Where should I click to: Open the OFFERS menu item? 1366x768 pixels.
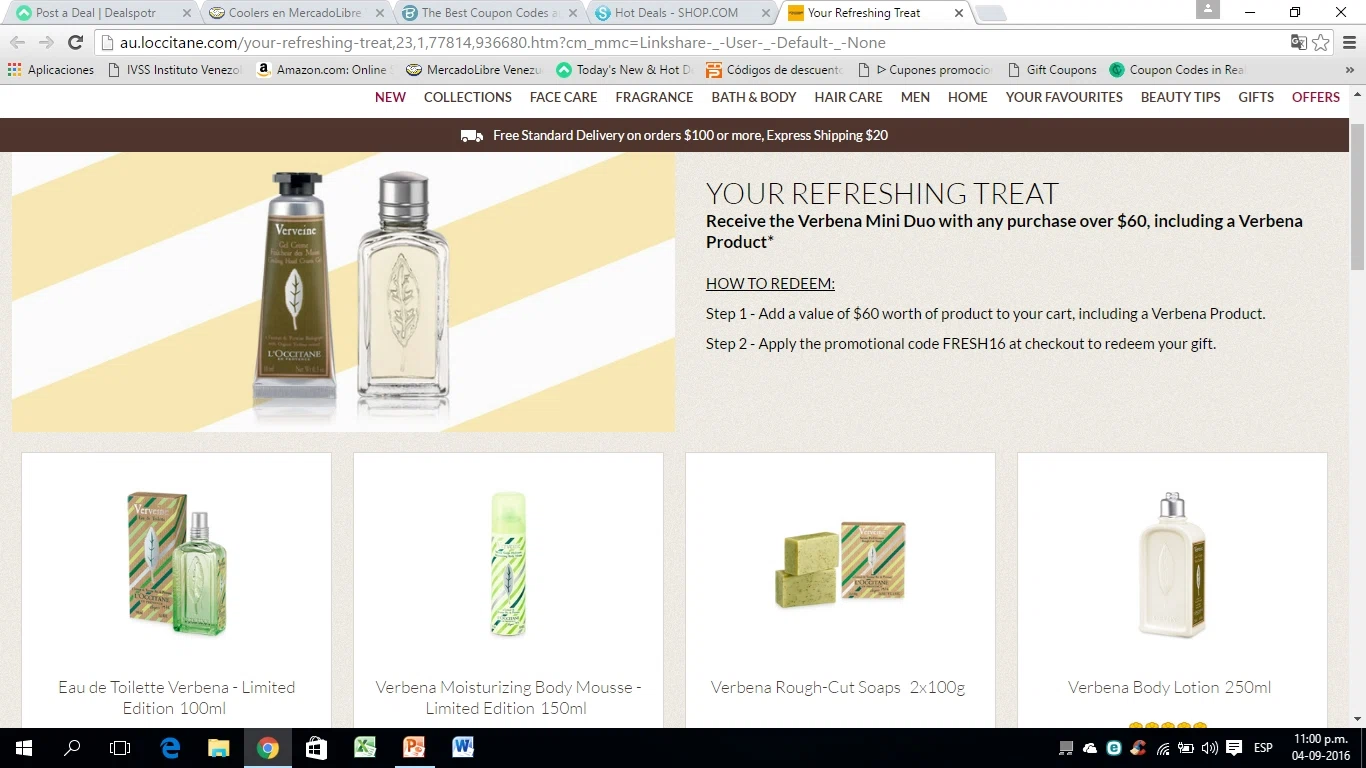(x=1316, y=97)
